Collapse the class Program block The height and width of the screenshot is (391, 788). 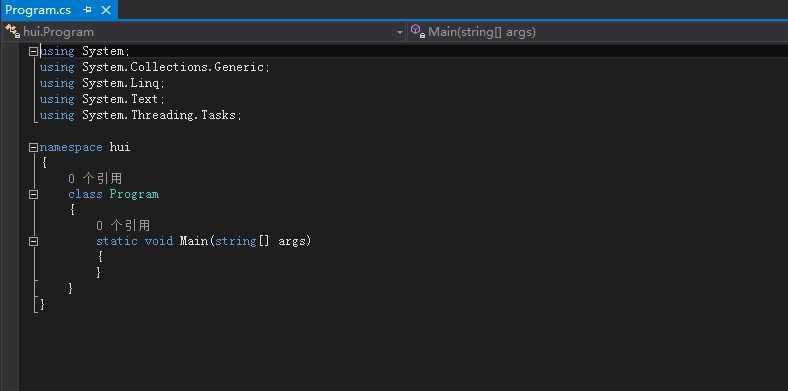tap(34, 194)
